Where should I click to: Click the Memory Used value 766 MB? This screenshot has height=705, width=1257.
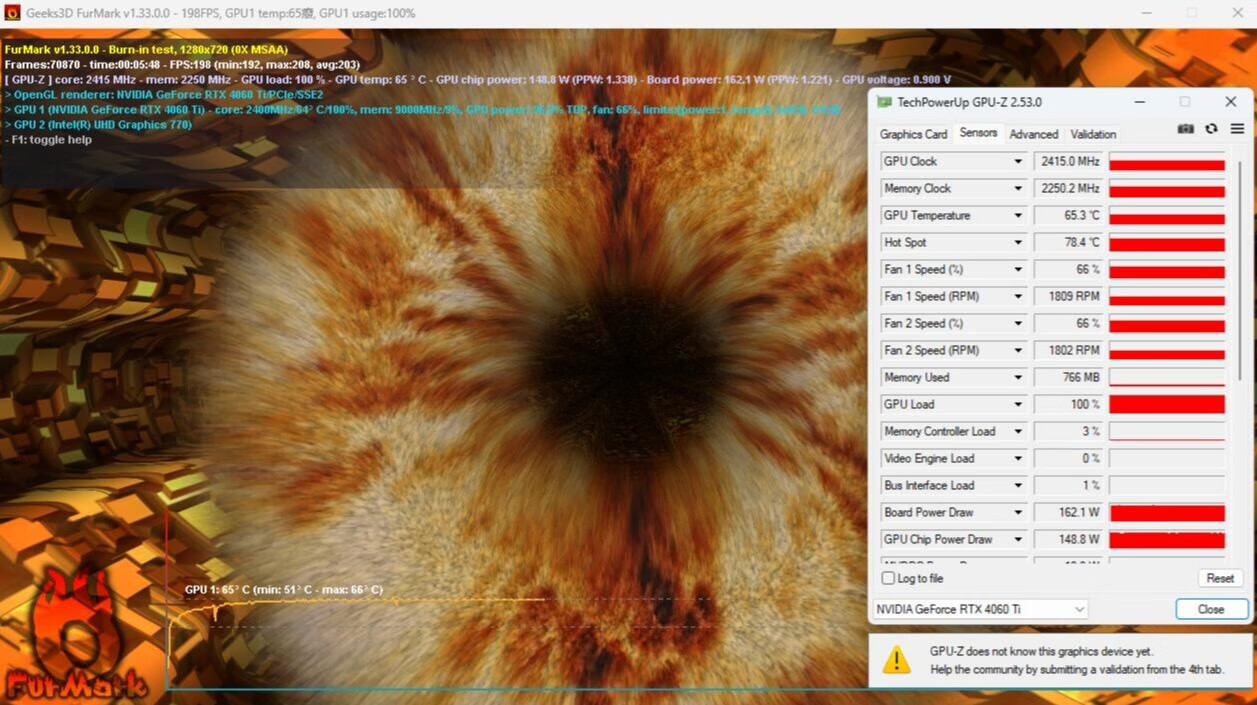pyautogui.click(x=1068, y=377)
